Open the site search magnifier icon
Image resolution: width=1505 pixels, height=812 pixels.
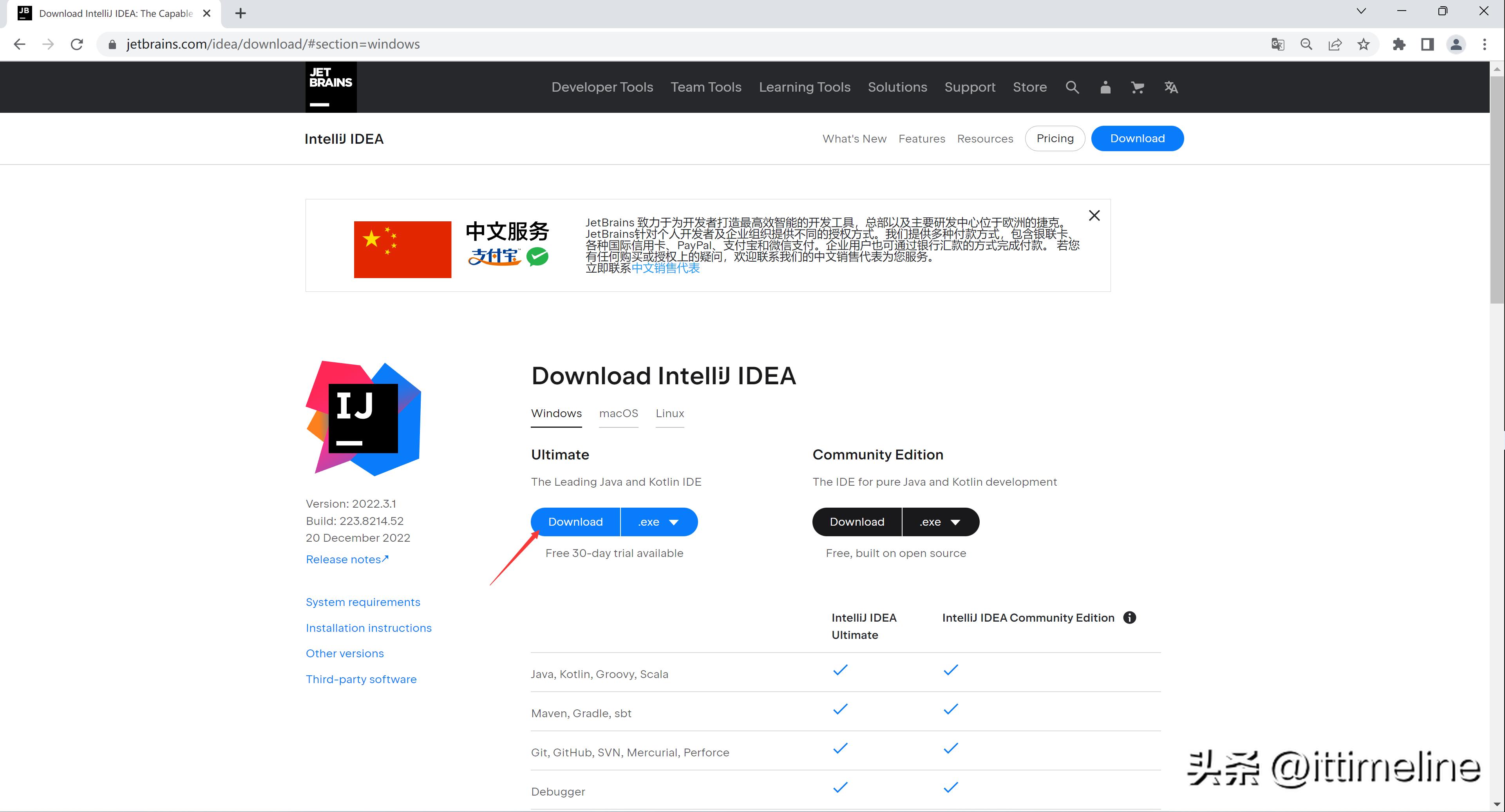pyautogui.click(x=1072, y=87)
